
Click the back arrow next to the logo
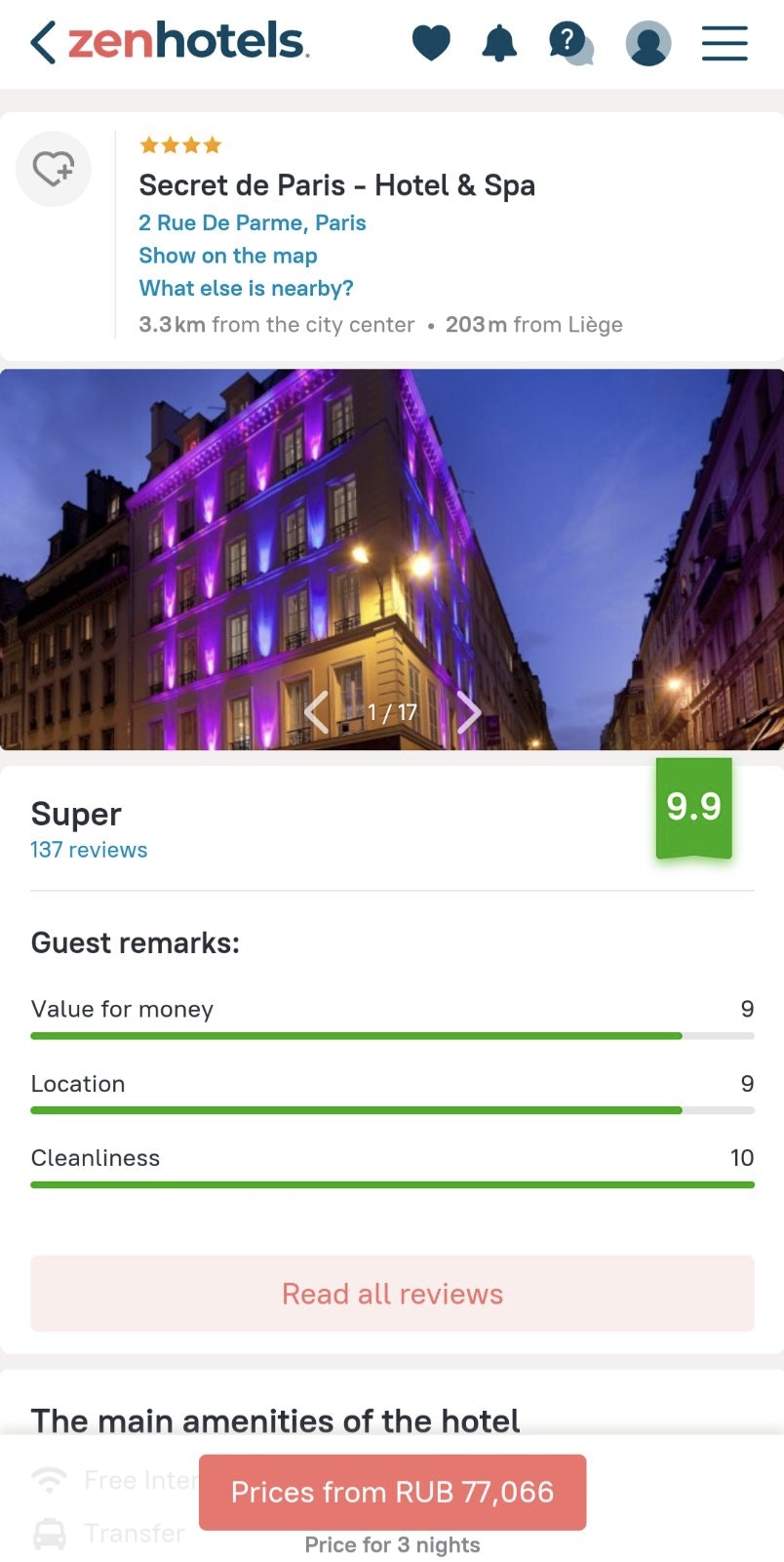pos(39,43)
